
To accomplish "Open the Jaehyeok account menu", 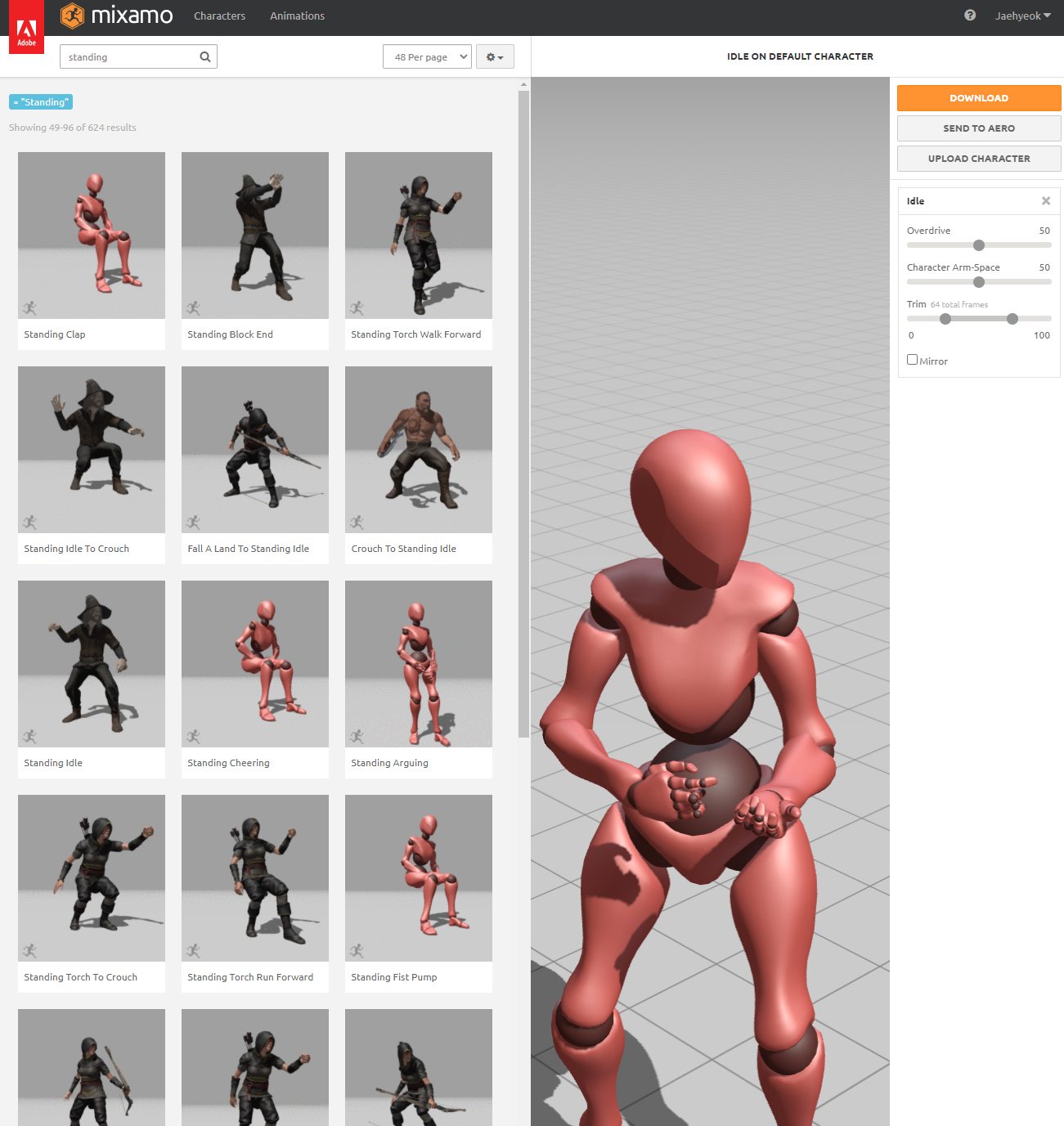I will pos(1022,16).
